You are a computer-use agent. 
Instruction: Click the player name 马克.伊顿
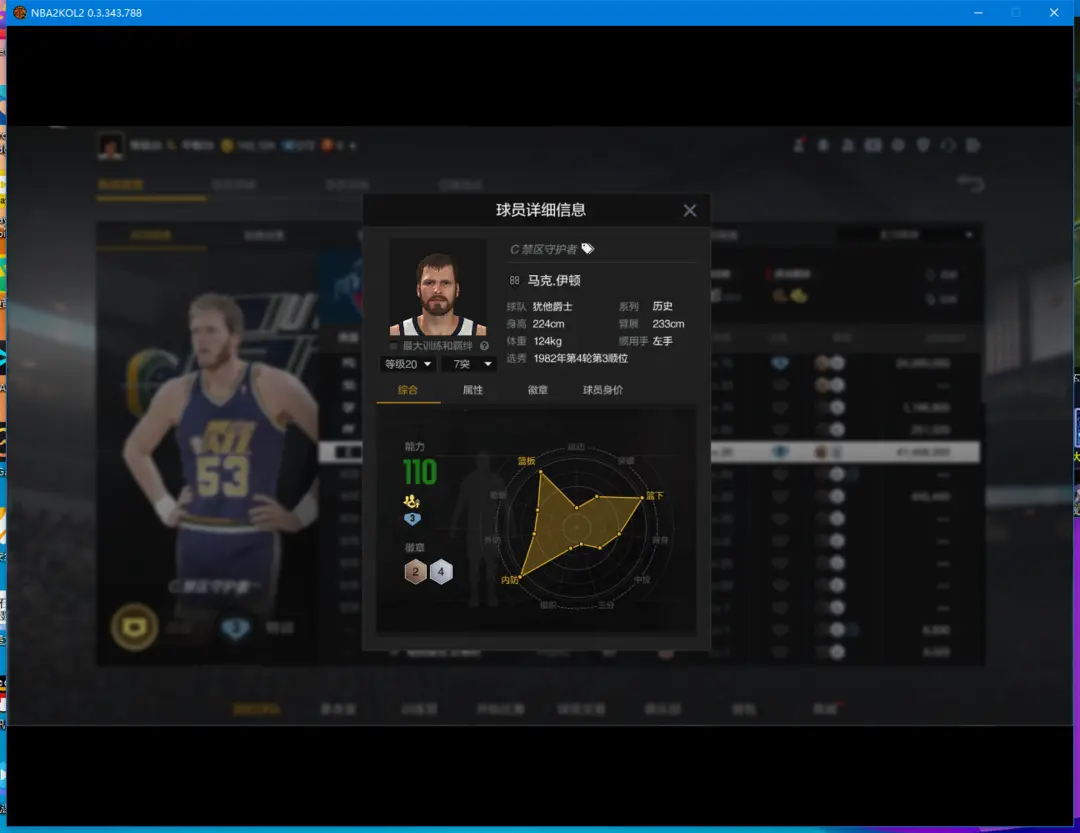[554, 280]
